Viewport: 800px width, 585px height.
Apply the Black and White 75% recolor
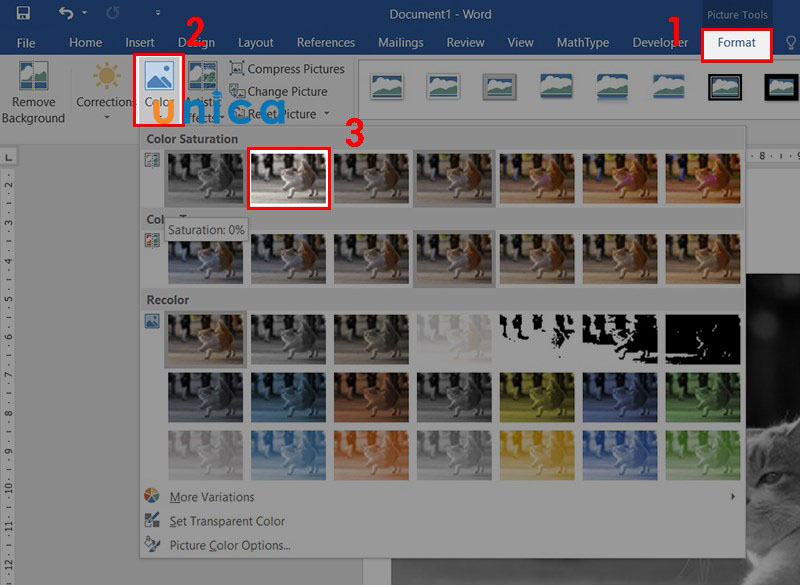point(703,339)
